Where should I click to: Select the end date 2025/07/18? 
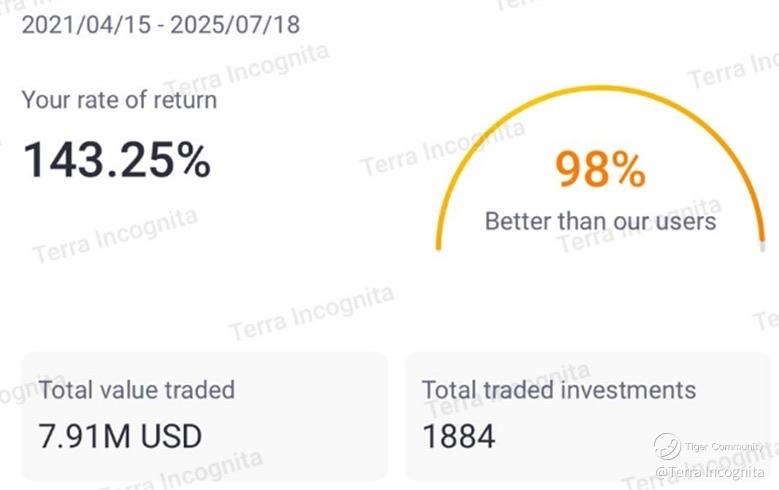pyautogui.click(x=235, y=24)
